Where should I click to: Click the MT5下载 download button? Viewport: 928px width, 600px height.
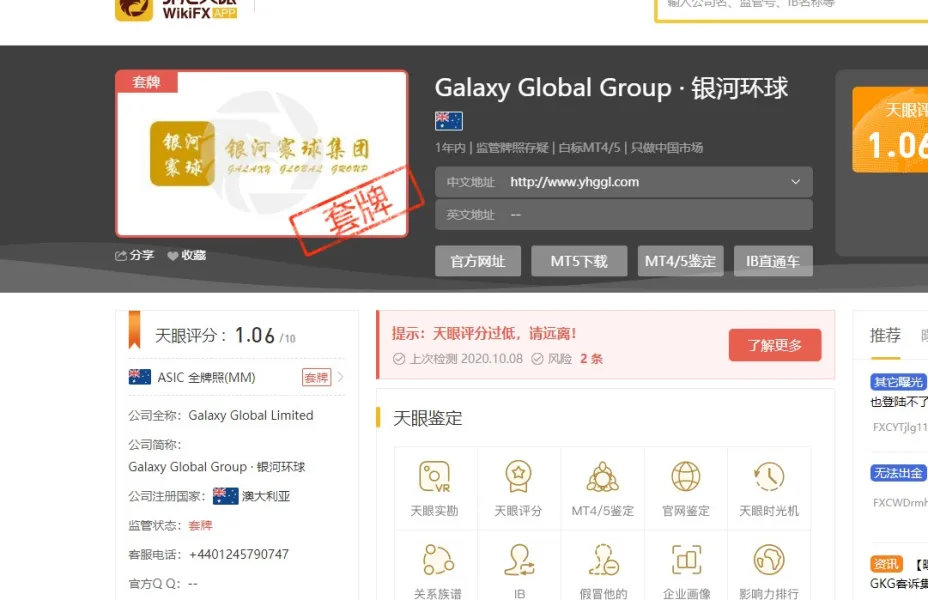(x=579, y=261)
